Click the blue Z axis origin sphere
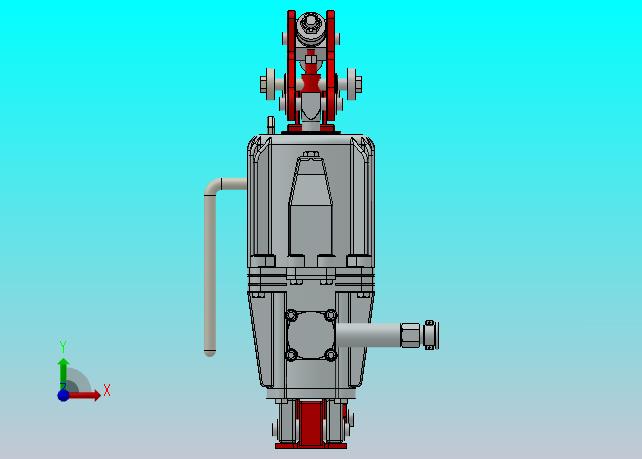The height and width of the screenshot is (459, 642). tap(63, 396)
